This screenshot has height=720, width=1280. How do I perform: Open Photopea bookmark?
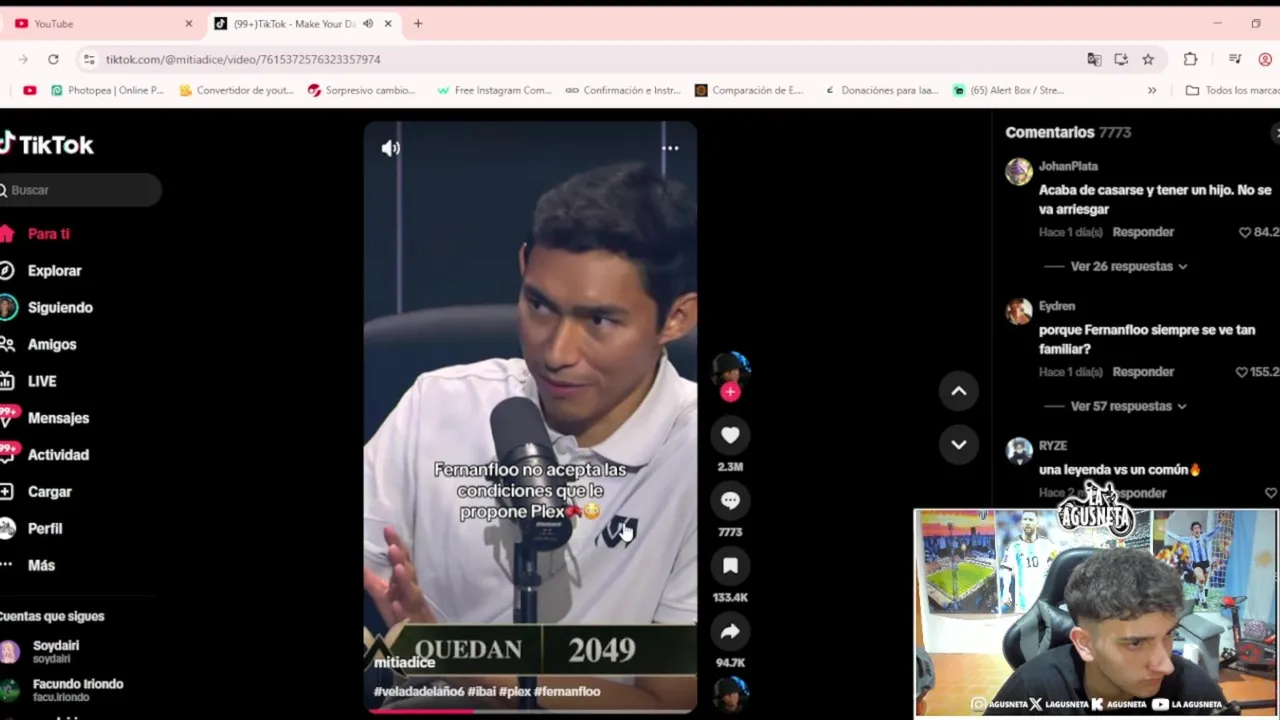coord(107,90)
